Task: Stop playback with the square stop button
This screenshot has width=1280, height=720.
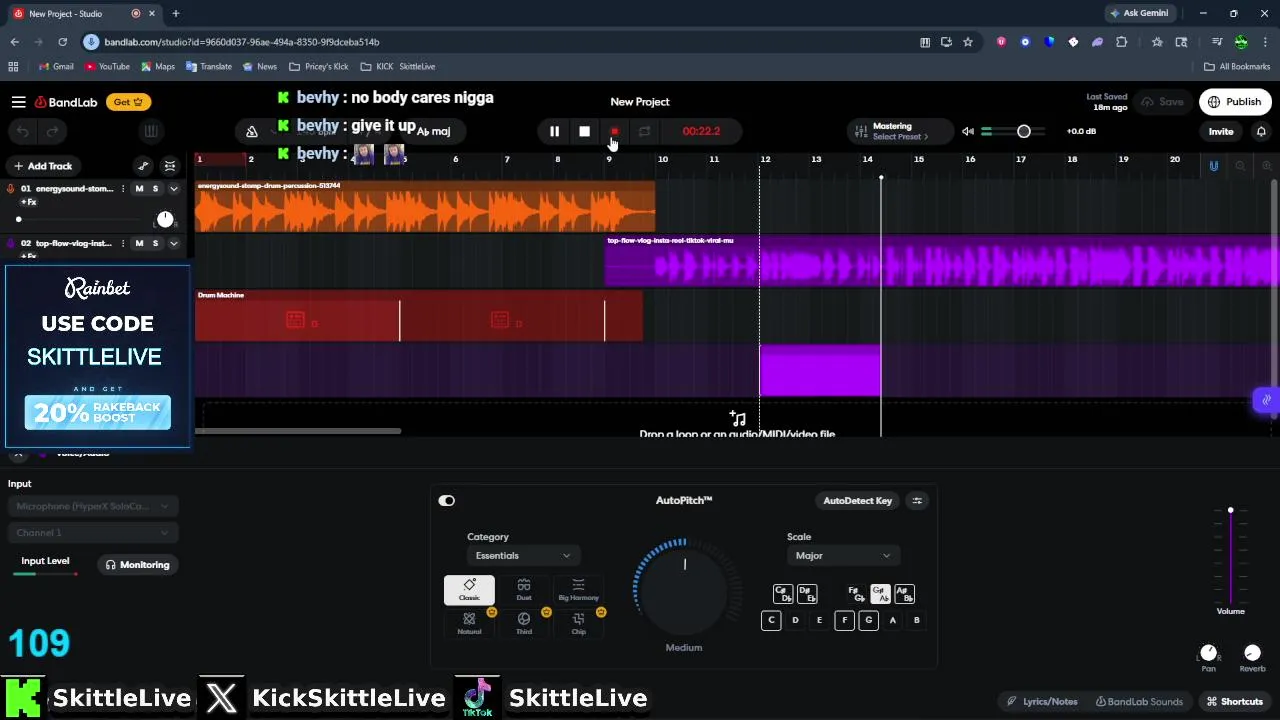Action: [x=584, y=131]
